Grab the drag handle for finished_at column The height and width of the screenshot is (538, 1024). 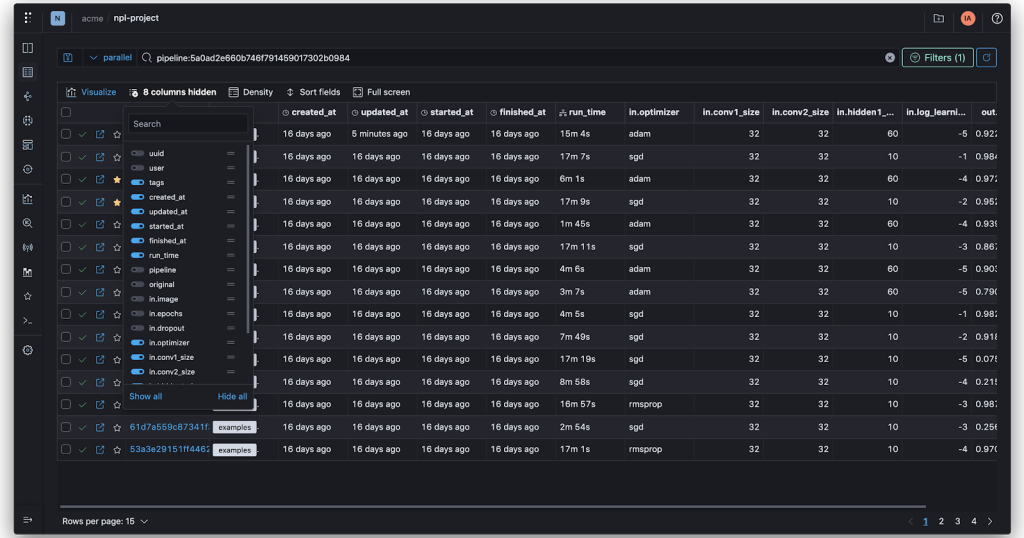(231, 241)
